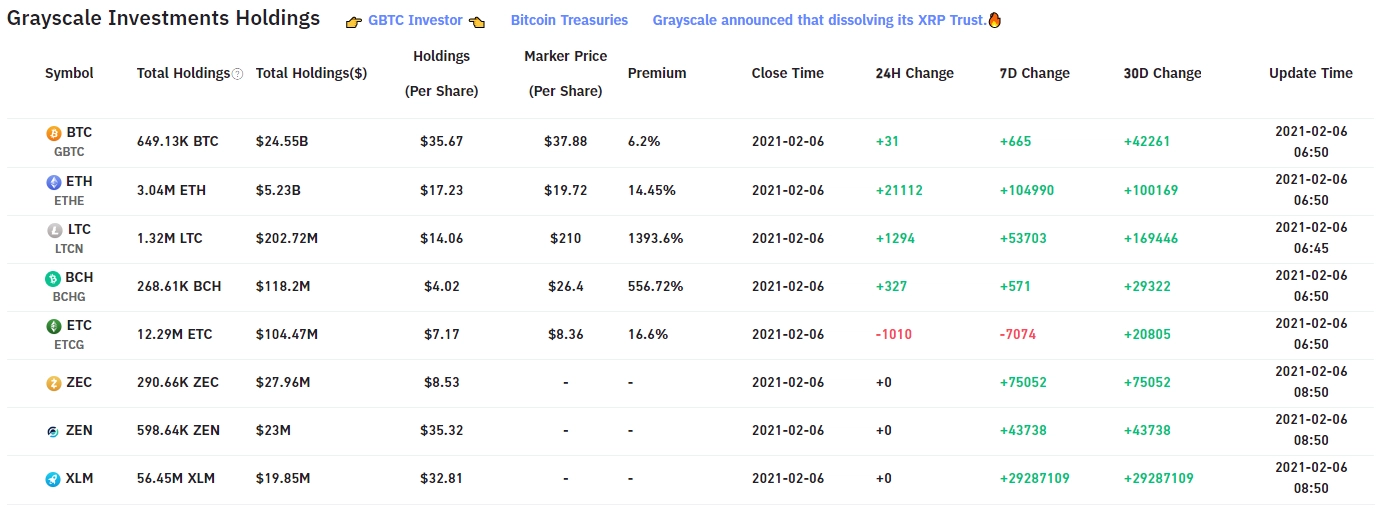Image resolution: width=1383 pixels, height=509 pixels.
Task: Click the Grayscale Investments Holdings title
Action: pos(164,18)
